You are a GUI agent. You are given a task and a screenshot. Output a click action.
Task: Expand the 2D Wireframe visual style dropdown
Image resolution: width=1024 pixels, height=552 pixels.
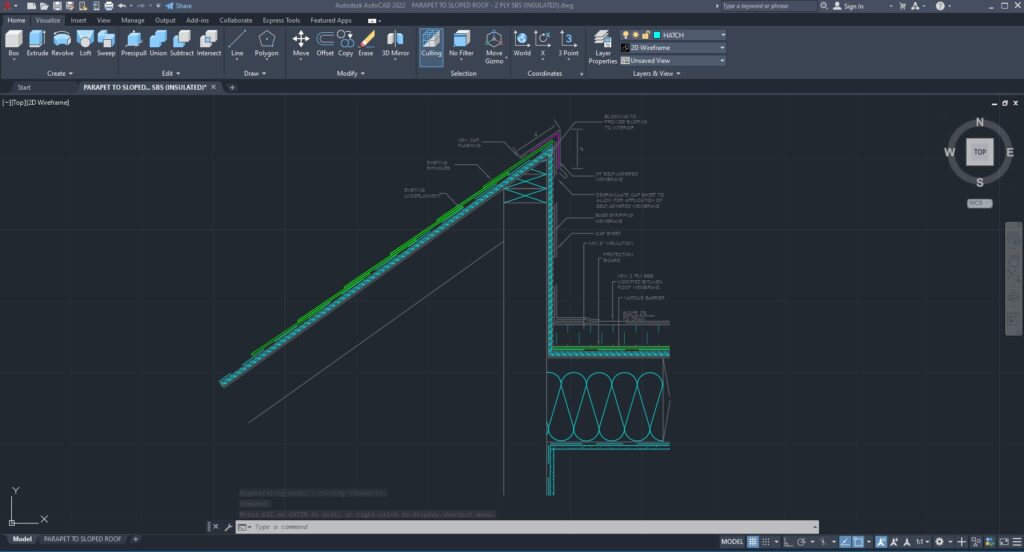tap(721, 47)
